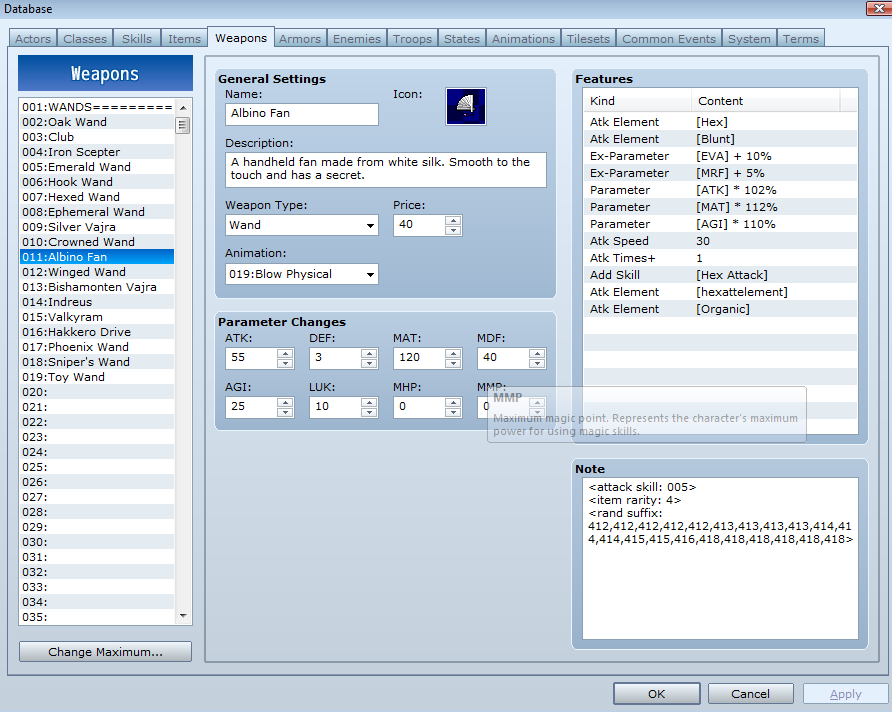
Task: Decrease the LUK parameter
Action: [369, 412]
